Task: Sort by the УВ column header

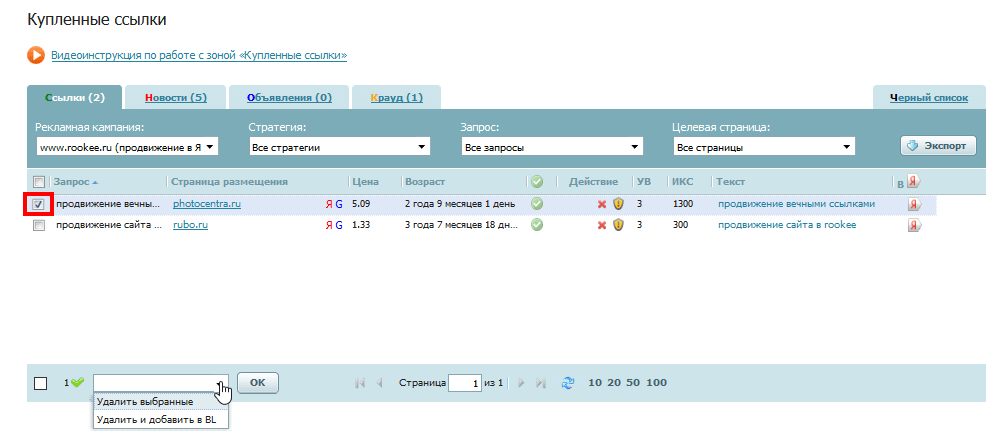Action: pos(644,182)
